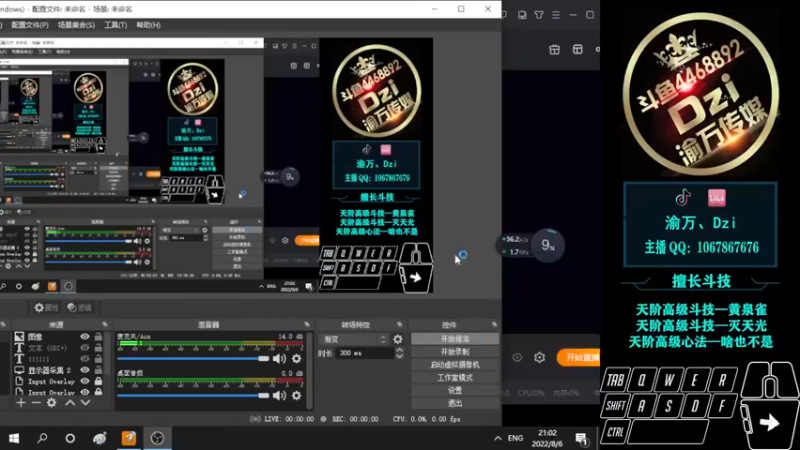Click orange 开始直播 button in background app
Viewport: 800px width, 450px height.
click(579, 358)
